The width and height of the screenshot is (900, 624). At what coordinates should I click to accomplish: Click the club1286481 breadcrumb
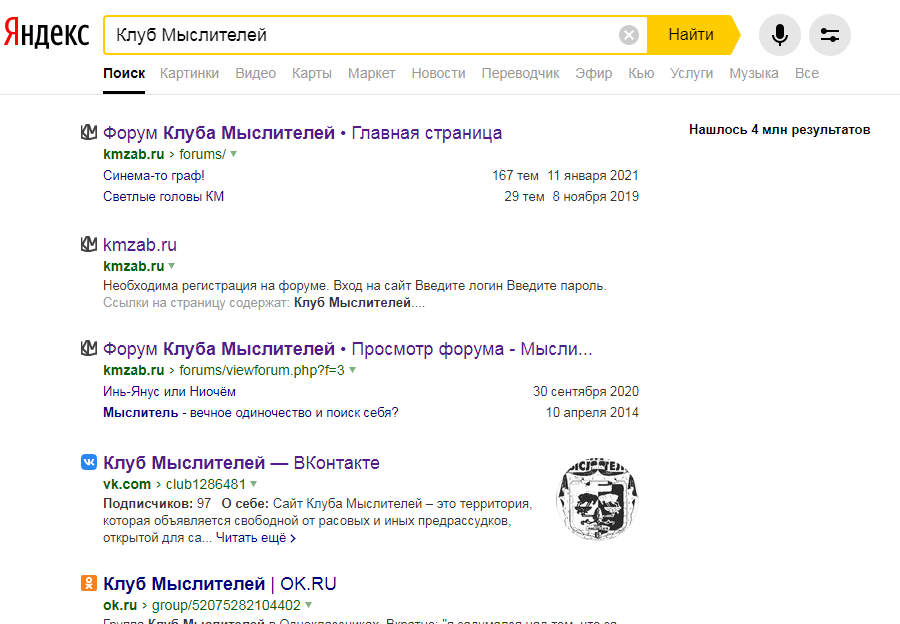(x=205, y=484)
